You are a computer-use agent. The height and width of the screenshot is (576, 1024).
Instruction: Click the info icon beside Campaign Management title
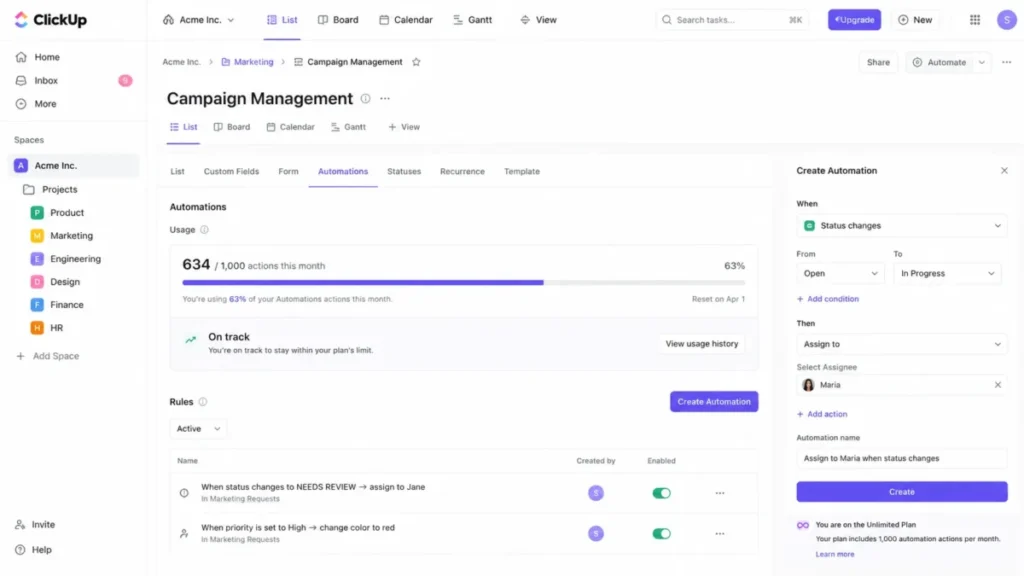tap(366, 99)
